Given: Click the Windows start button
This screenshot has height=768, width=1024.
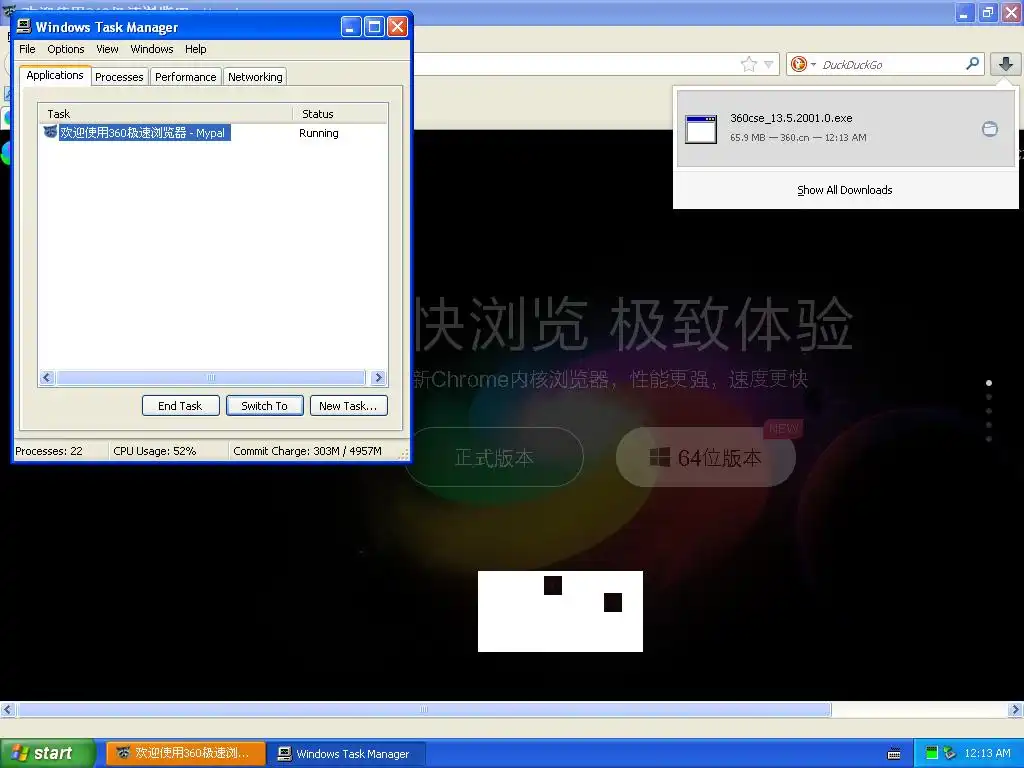Looking at the screenshot, I should [46, 753].
